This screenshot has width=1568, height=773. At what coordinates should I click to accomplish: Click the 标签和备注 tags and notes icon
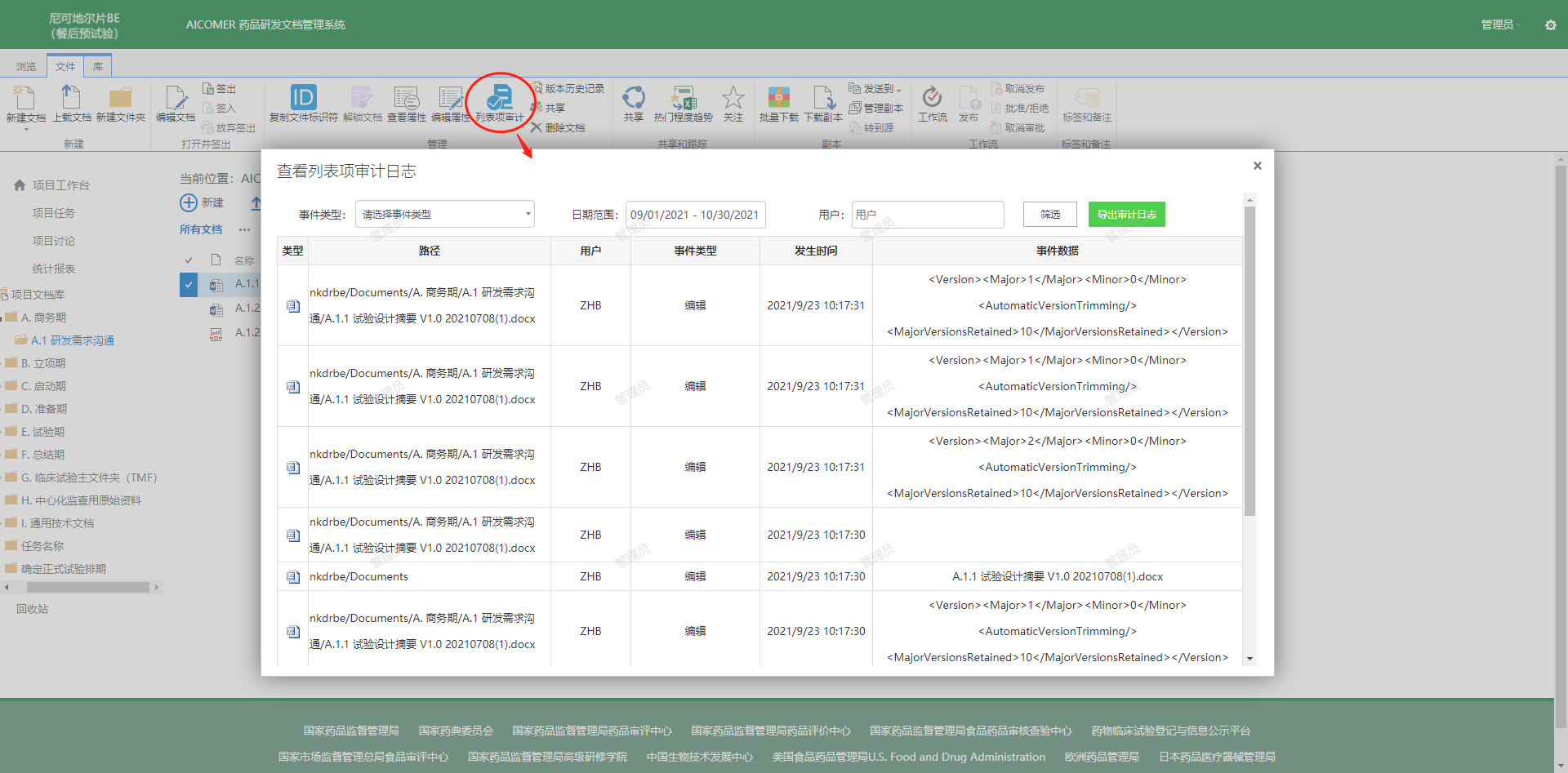click(1087, 98)
